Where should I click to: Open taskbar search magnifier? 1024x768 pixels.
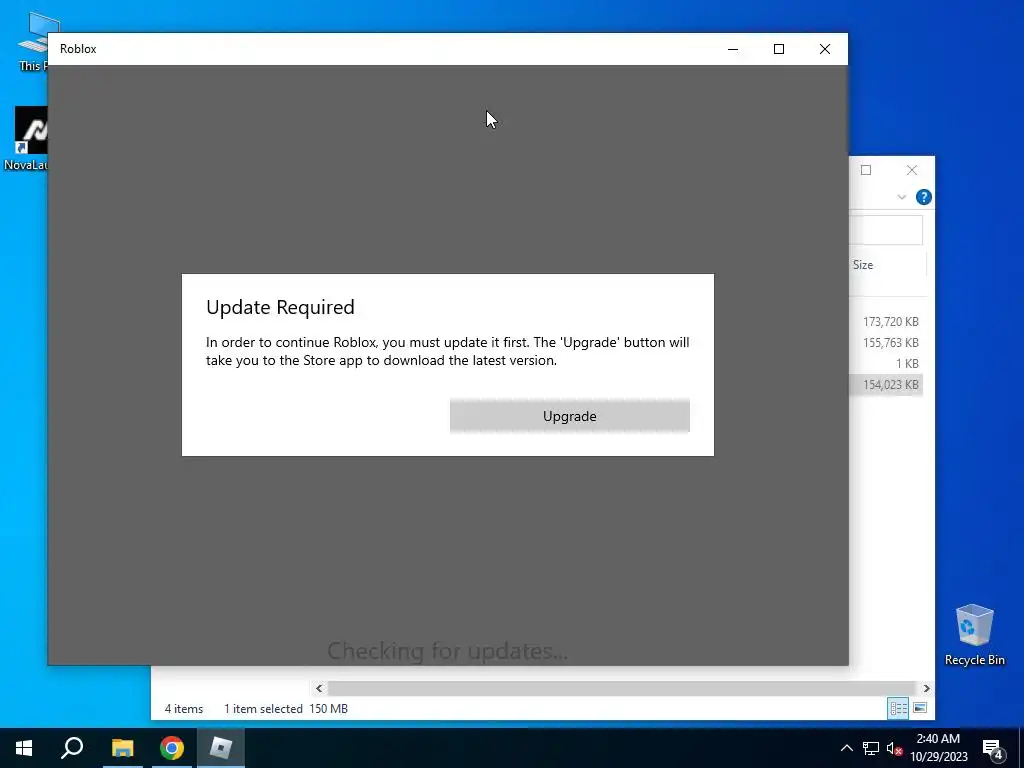pos(72,748)
